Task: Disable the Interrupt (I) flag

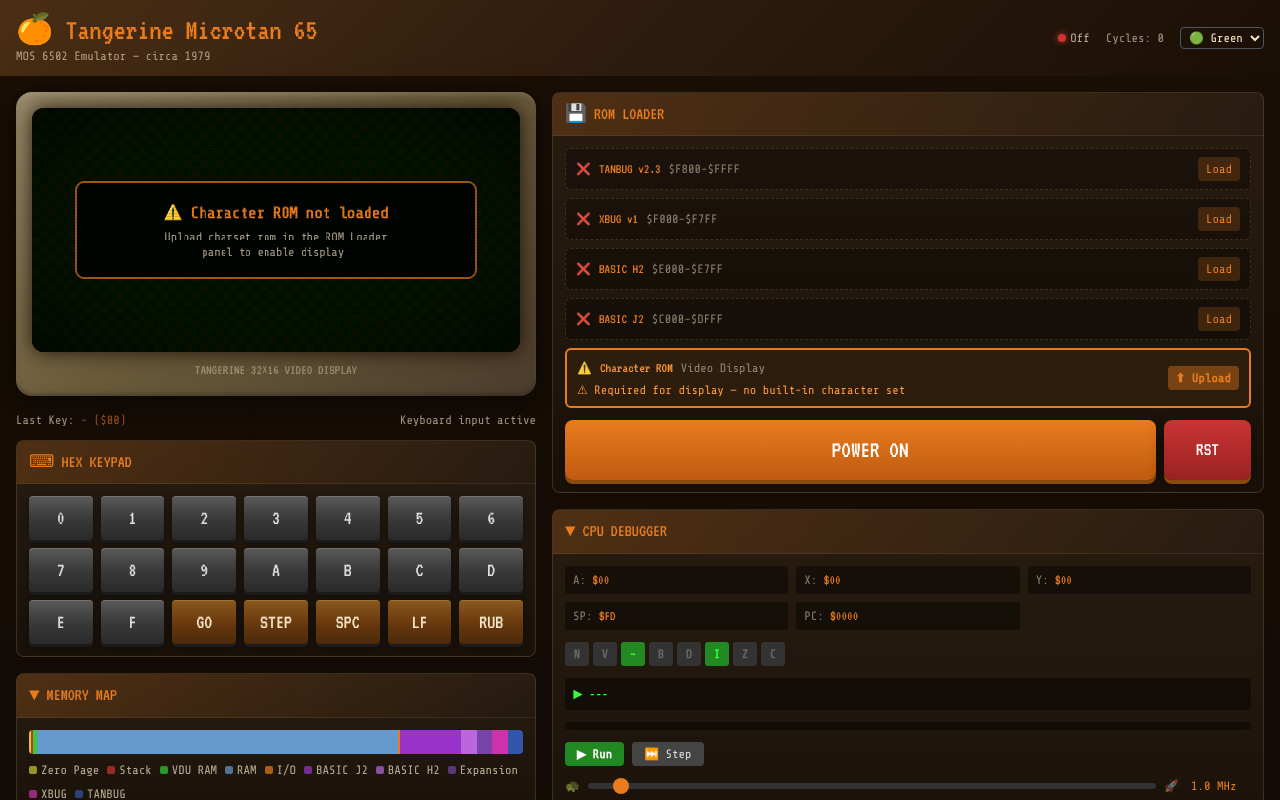Action: coord(717,653)
